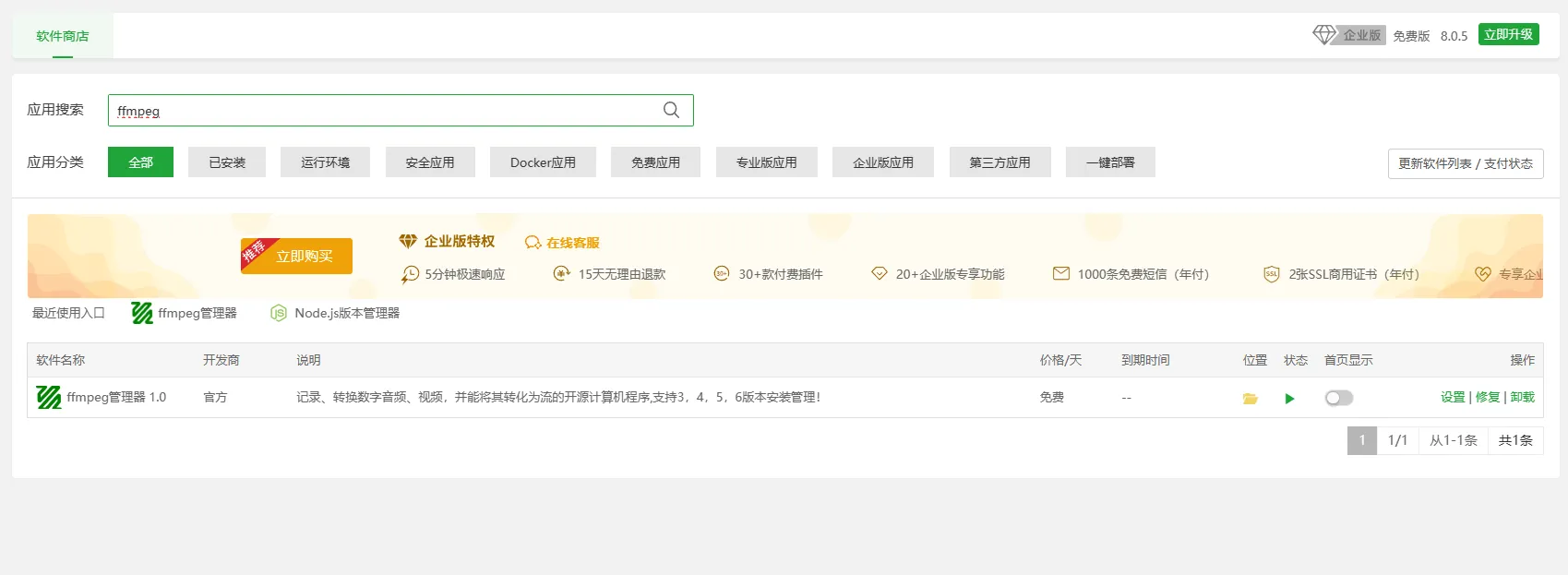Viewport: 1568px width, 575px height.
Task: Click the Node.js version manager icon
Action: (x=279, y=314)
